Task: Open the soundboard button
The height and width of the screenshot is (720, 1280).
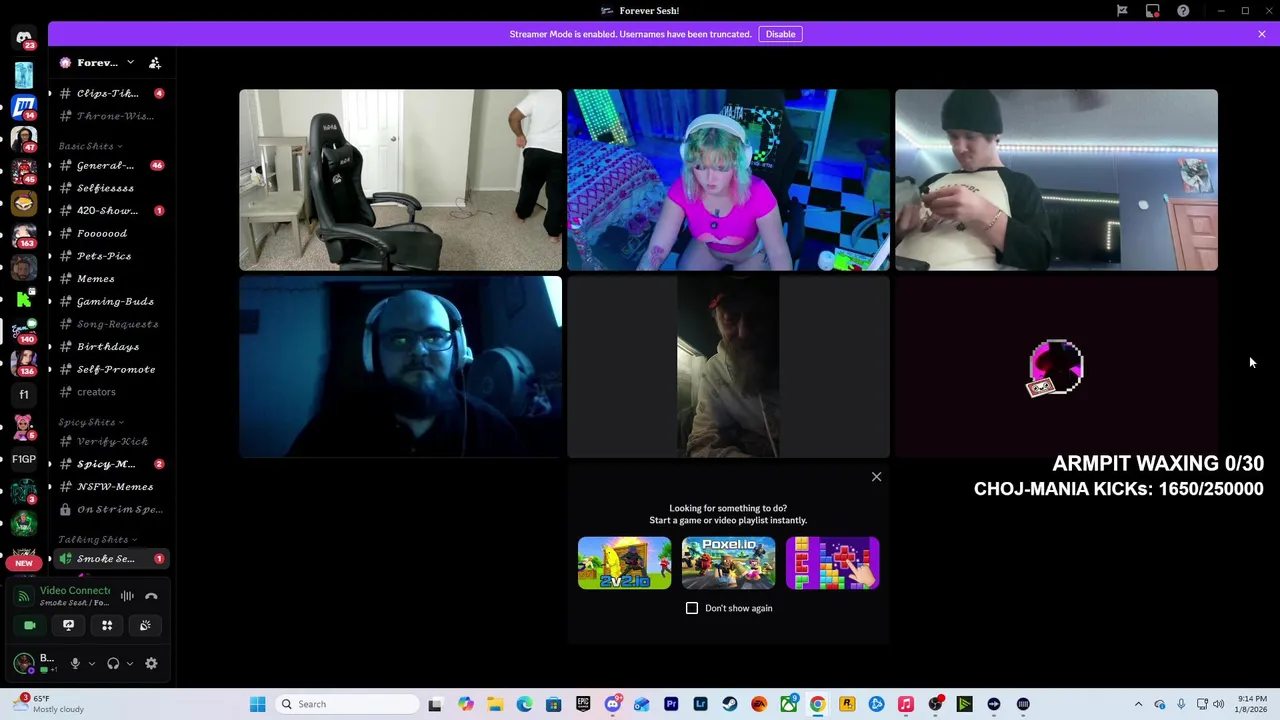Action: [x=145, y=625]
